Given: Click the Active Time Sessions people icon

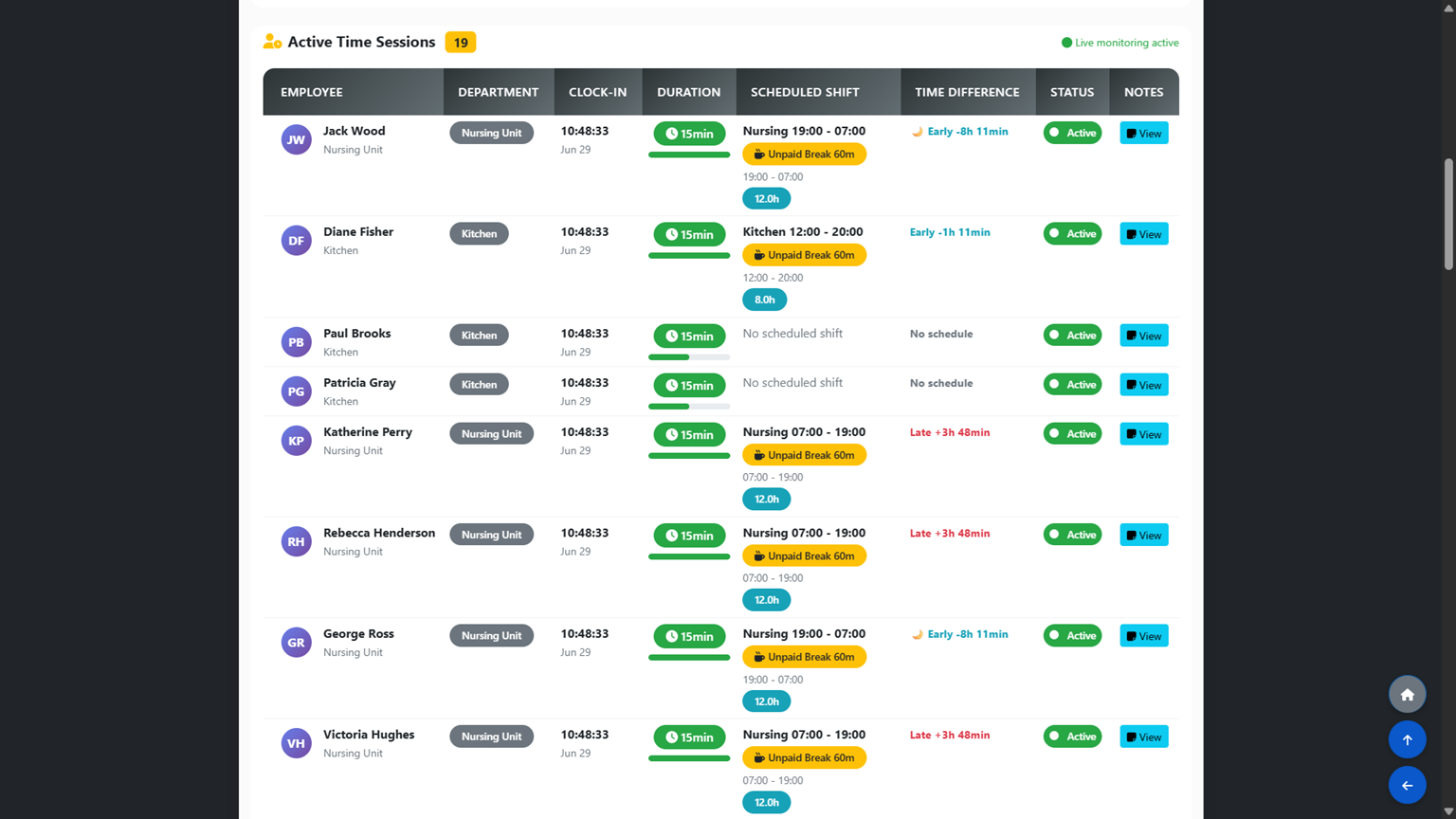Looking at the screenshot, I should point(272,42).
